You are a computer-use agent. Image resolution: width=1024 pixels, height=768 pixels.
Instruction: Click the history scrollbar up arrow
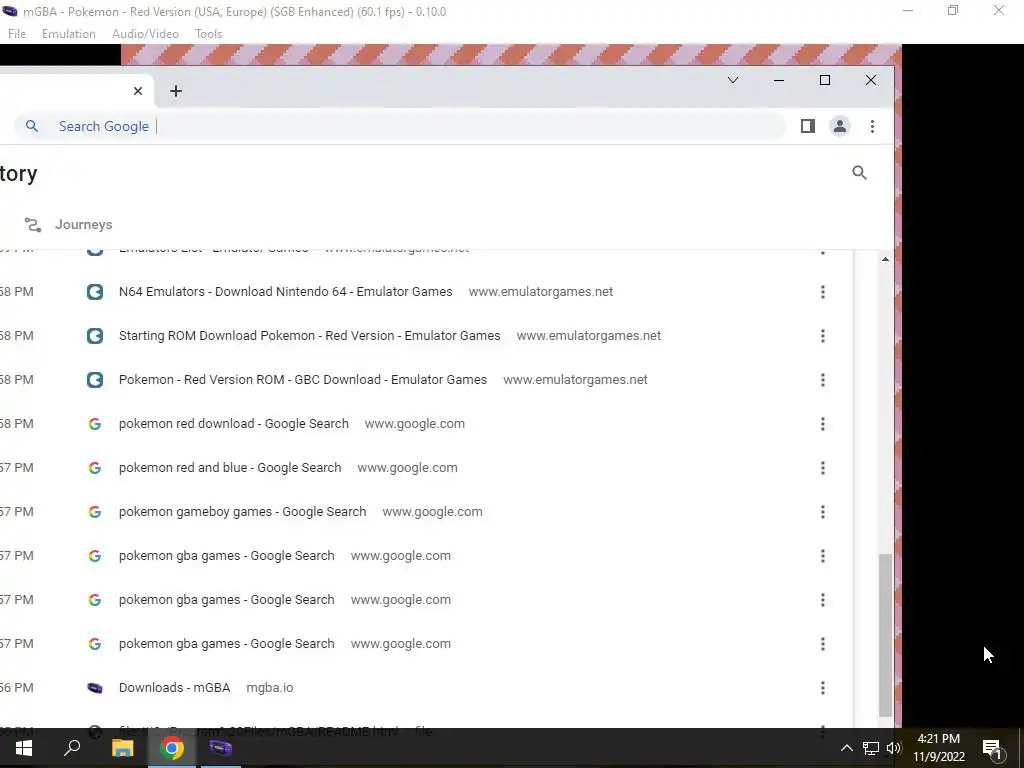(x=885, y=259)
